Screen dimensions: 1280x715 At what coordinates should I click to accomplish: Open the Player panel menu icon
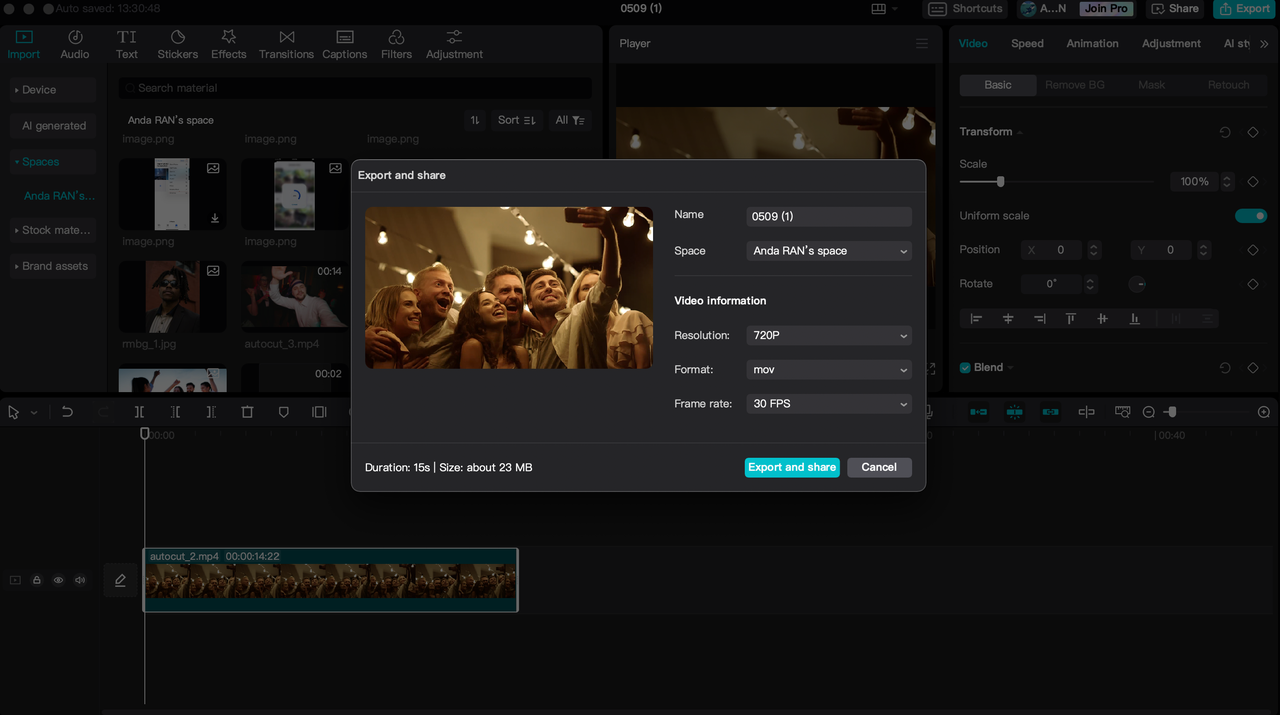[x=922, y=44]
